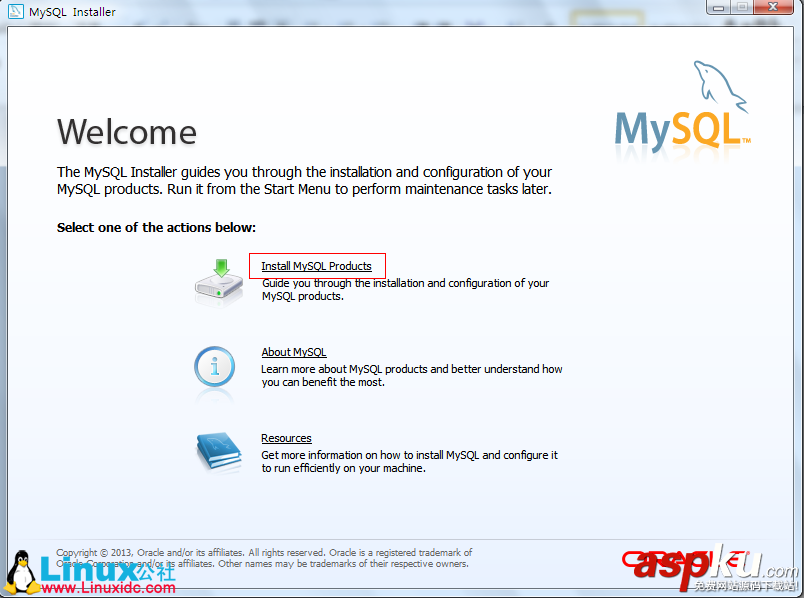The width and height of the screenshot is (804, 598).
Task: Click the Oracle copyright notice text
Action: click(x=264, y=558)
